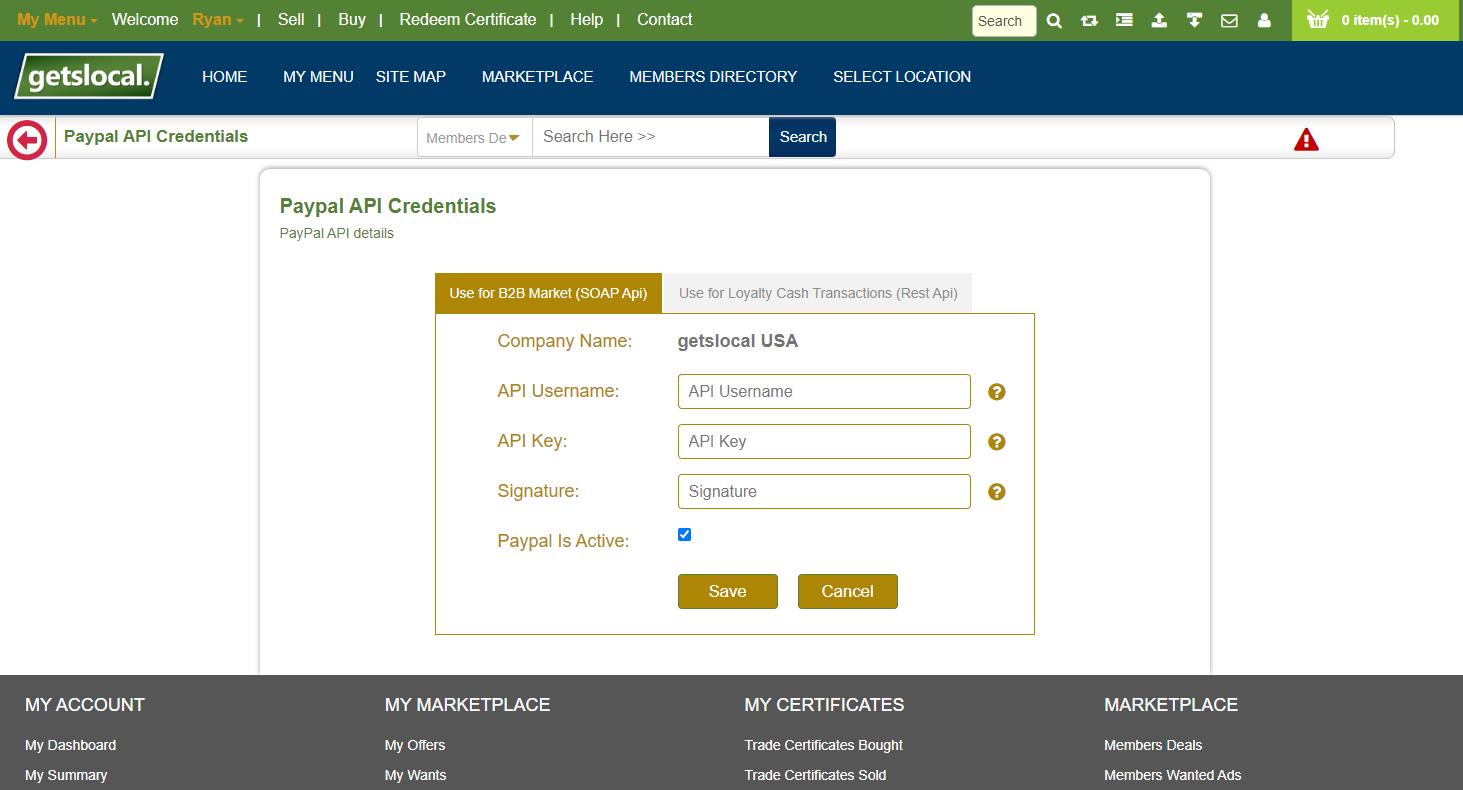The height and width of the screenshot is (790, 1463).
Task: Click the Paypal API Credentials breadcrumb title
Action: (156, 136)
